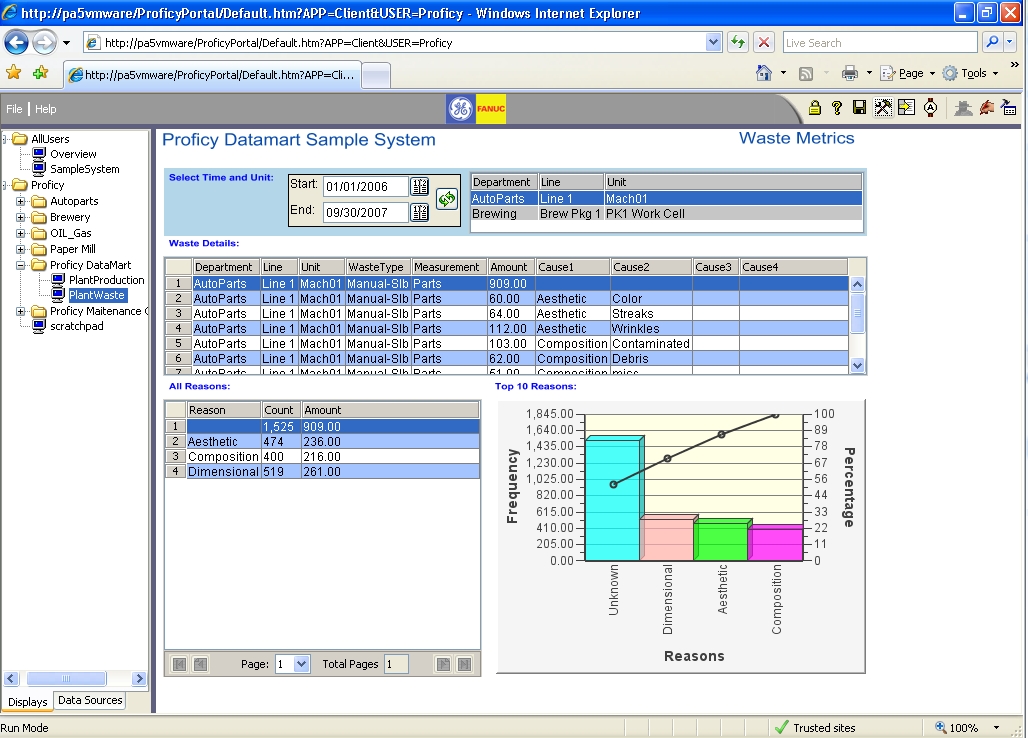Go to next page of All Reasons
The width and height of the screenshot is (1028, 738).
(443, 664)
